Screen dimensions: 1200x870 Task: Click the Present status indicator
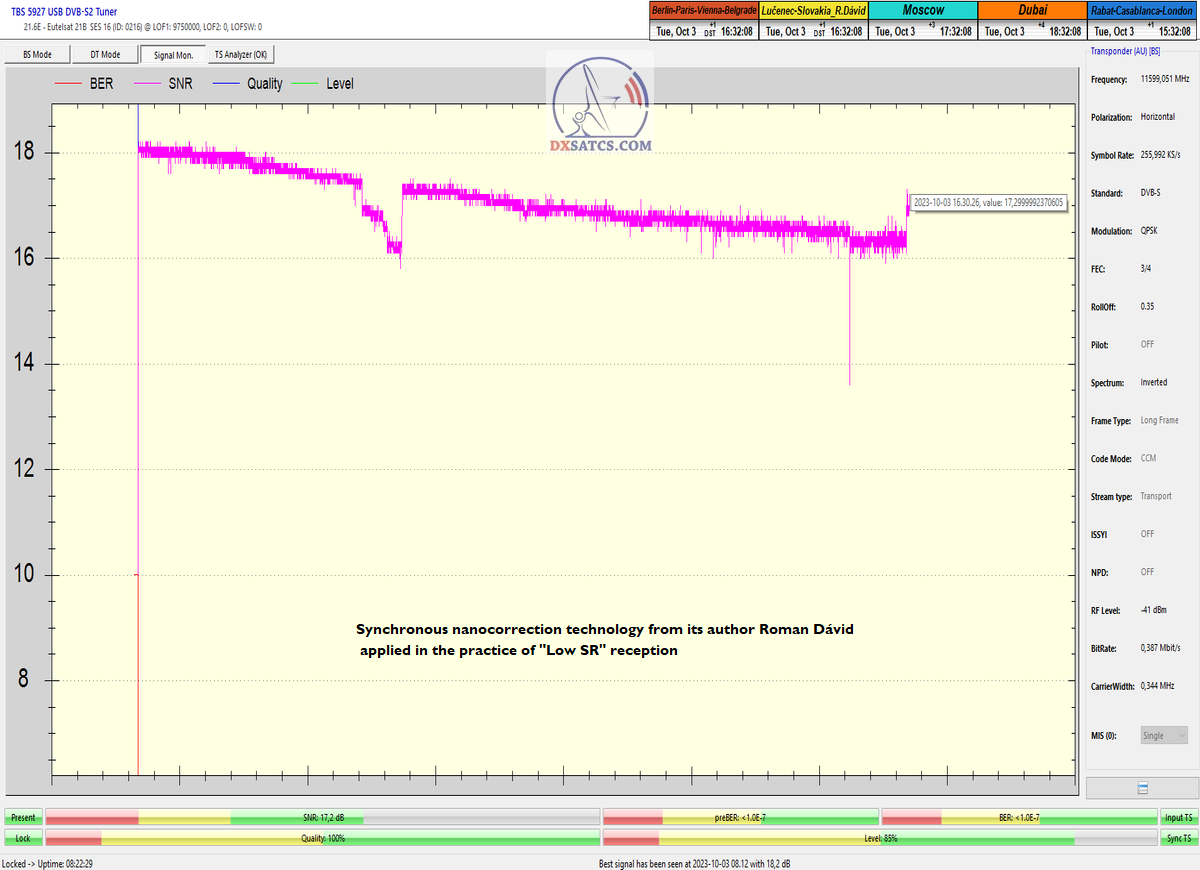(22, 817)
